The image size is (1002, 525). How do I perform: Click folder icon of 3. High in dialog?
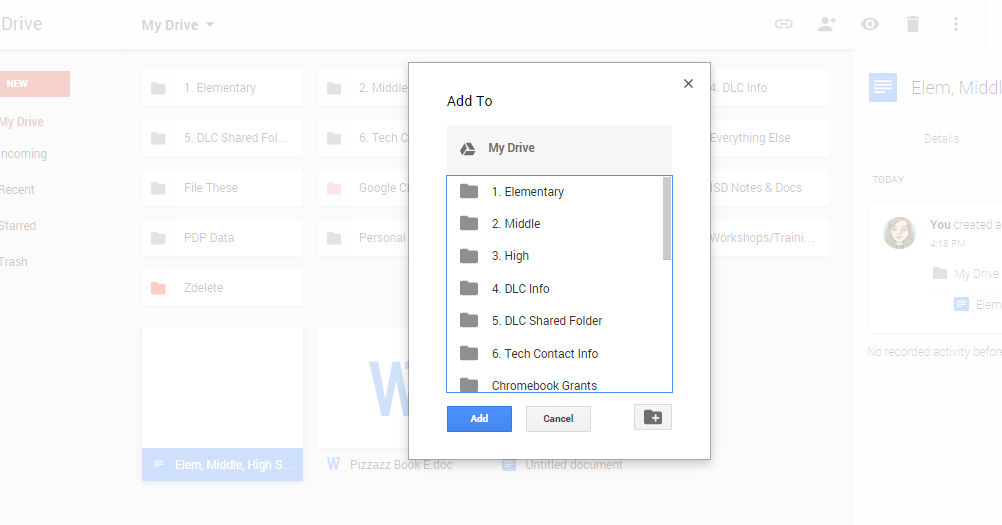469,255
